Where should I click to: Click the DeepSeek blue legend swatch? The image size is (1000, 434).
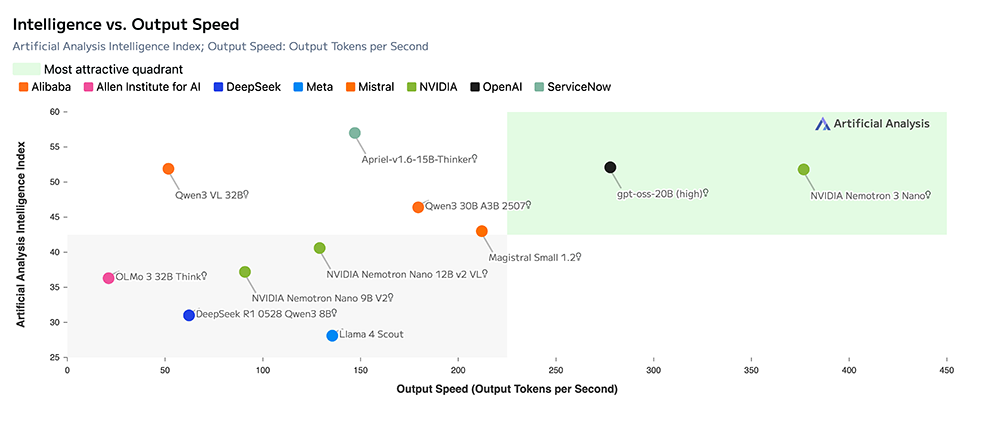pos(219,87)
